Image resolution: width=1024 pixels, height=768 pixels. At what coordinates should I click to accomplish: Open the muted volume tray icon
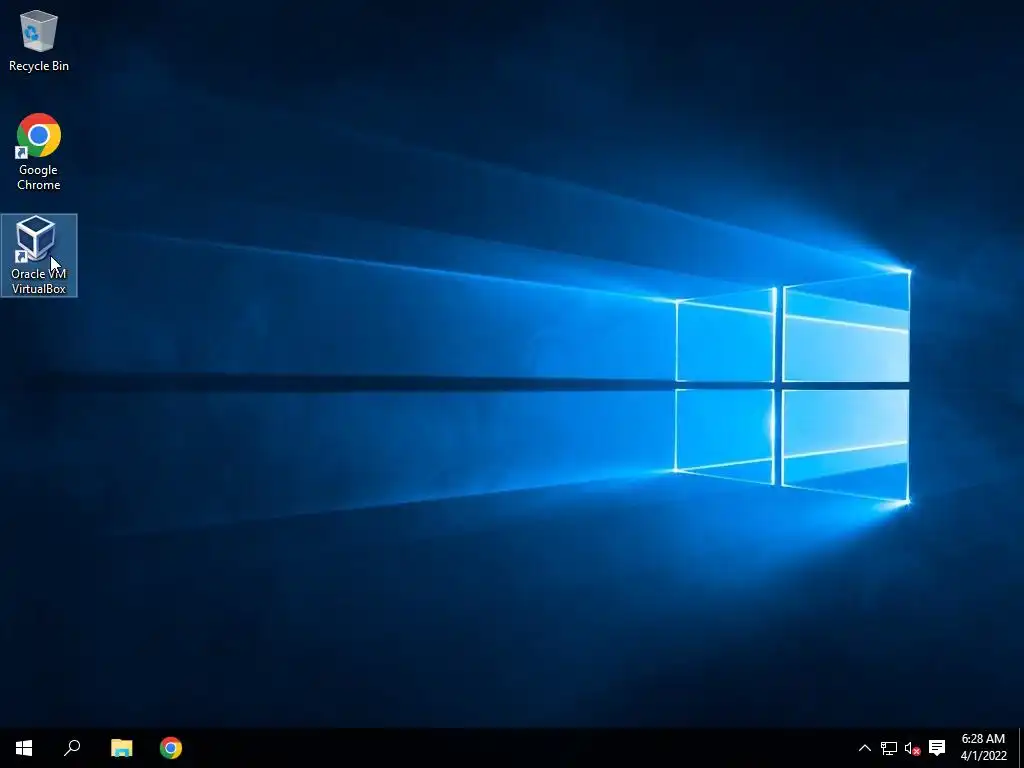click(912, 748)
